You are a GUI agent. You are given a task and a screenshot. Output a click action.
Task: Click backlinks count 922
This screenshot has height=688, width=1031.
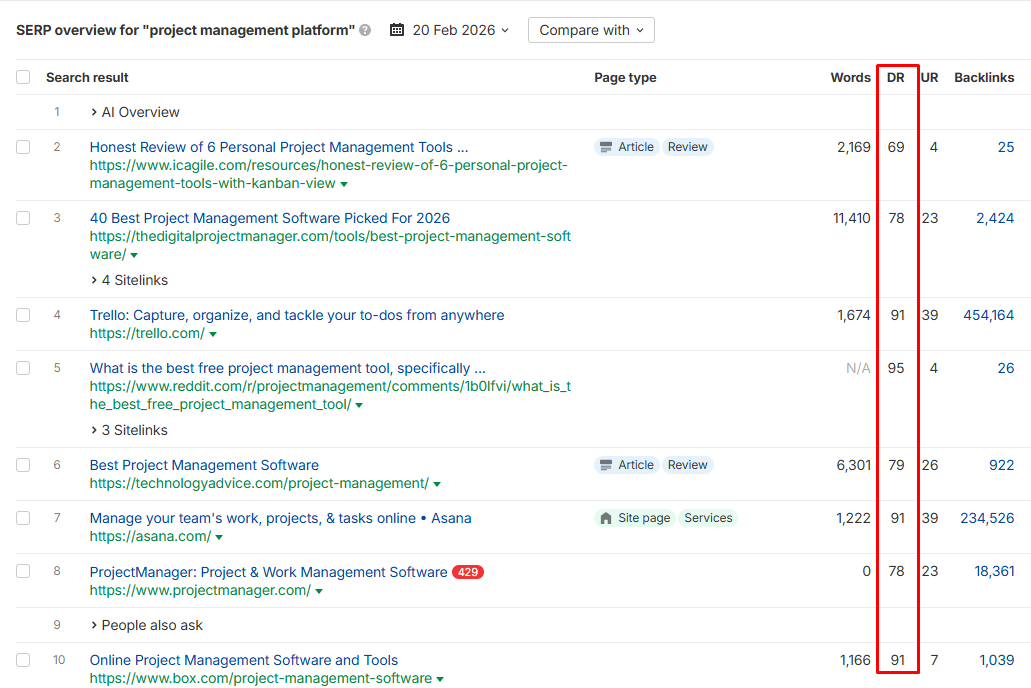(1001, 466)
